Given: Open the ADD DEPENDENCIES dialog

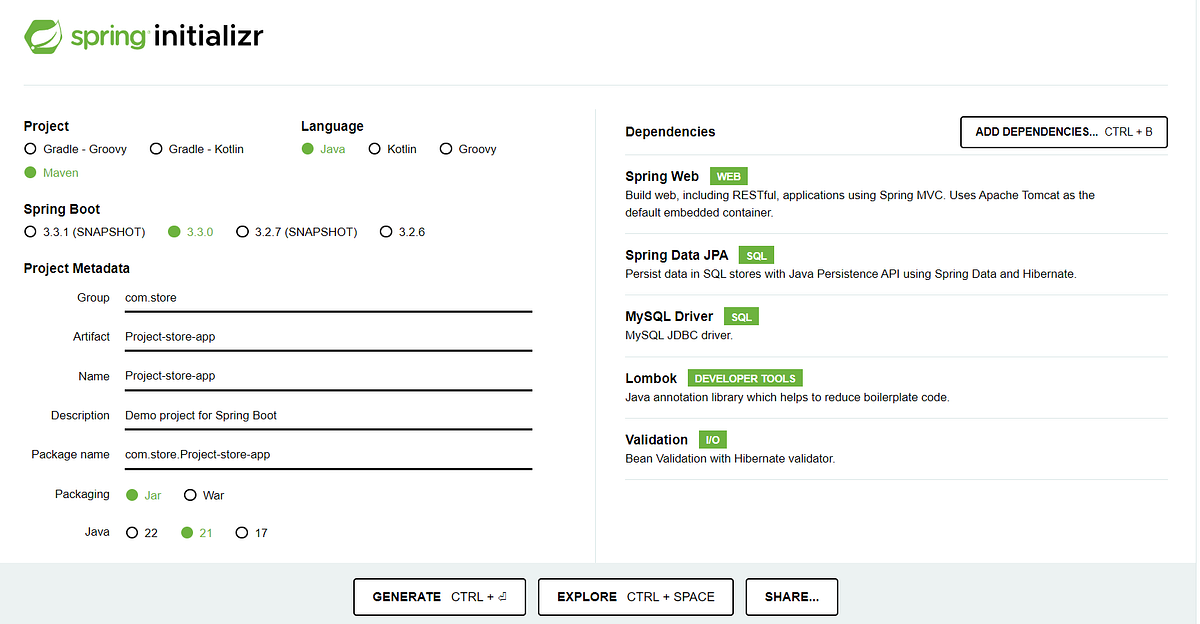Looking at the screenshot, I should coord(1063,131).
